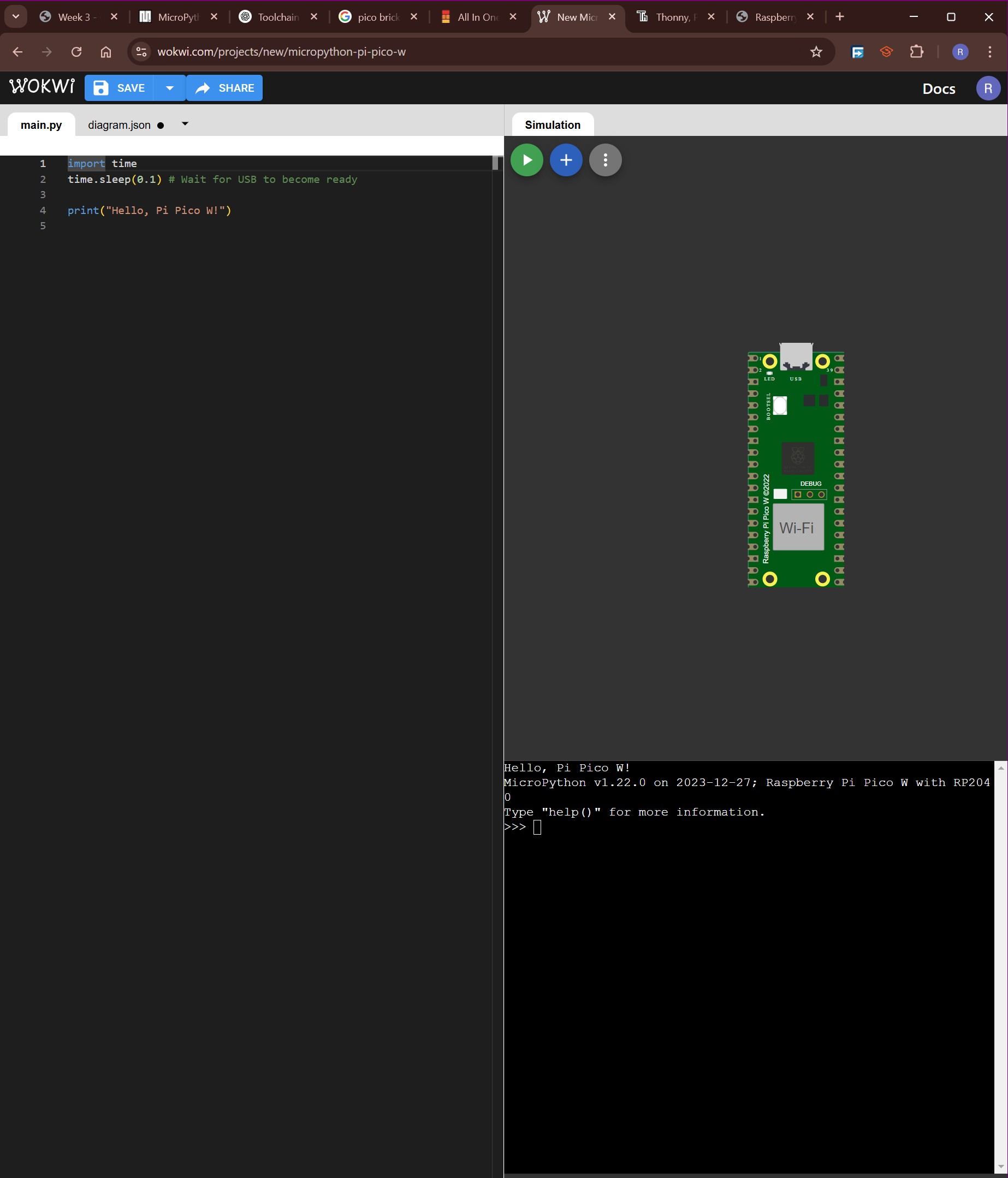Close the 'pico brick' browser tab
This screenshot has height=1178, width=1008.
click(x=414, y=16)
